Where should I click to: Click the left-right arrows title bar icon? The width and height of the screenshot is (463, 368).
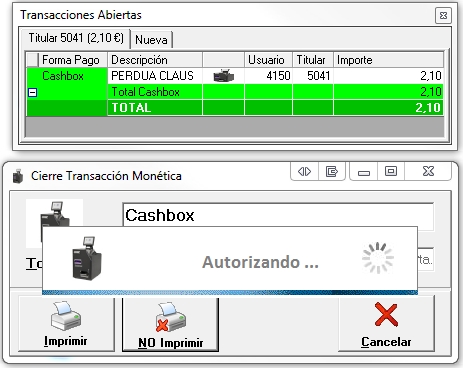(x=304, y=171)
